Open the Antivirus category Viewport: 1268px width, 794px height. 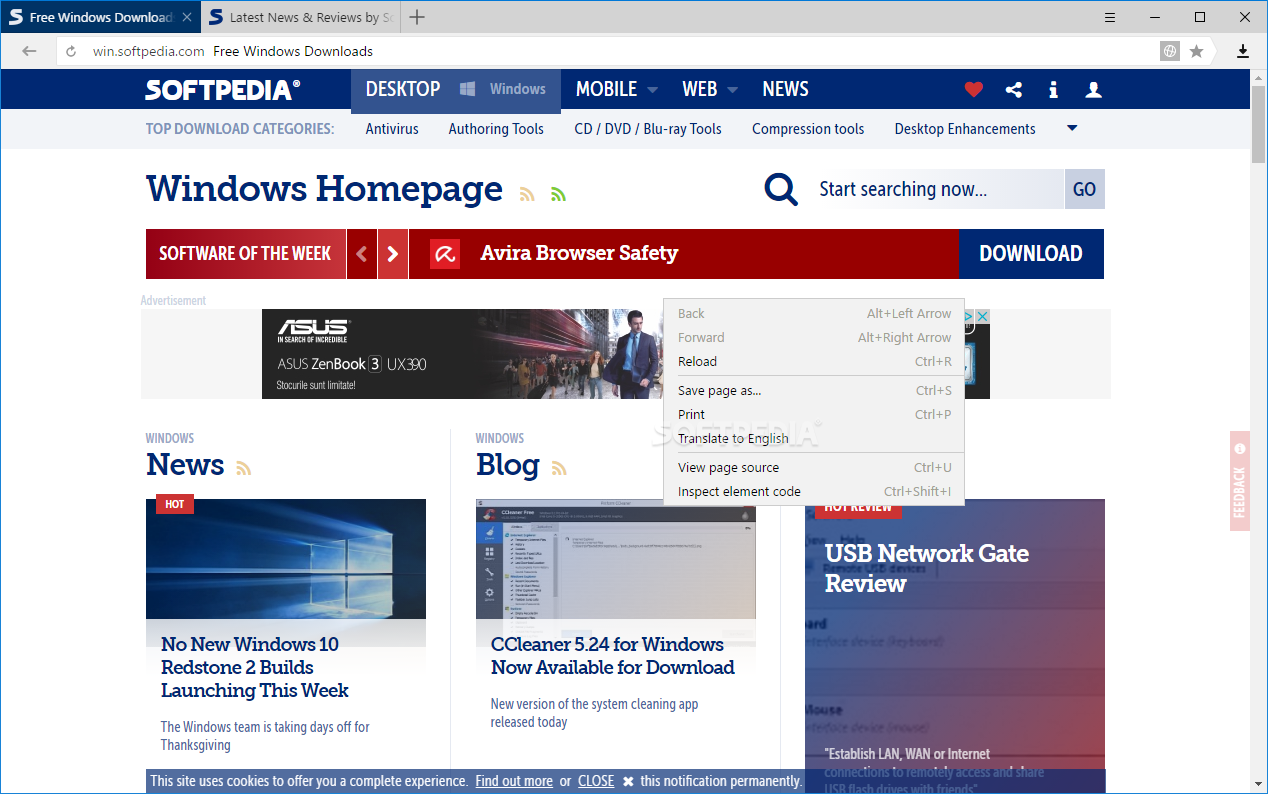pos(392,129)
